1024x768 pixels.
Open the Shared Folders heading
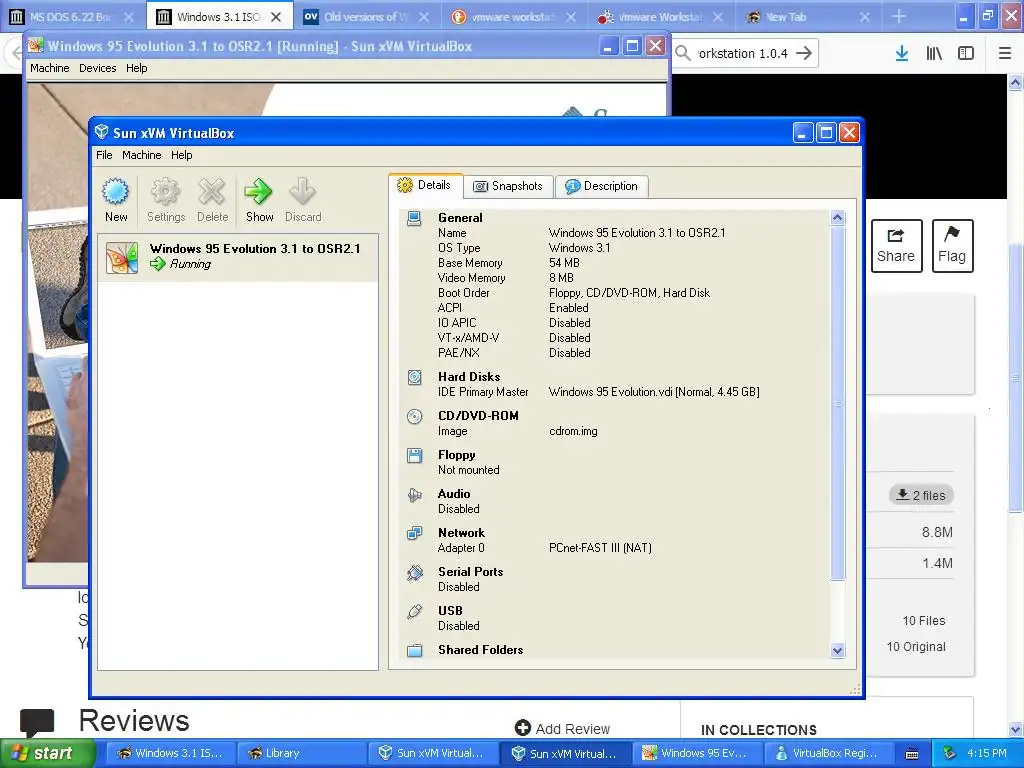coord(481,650)
